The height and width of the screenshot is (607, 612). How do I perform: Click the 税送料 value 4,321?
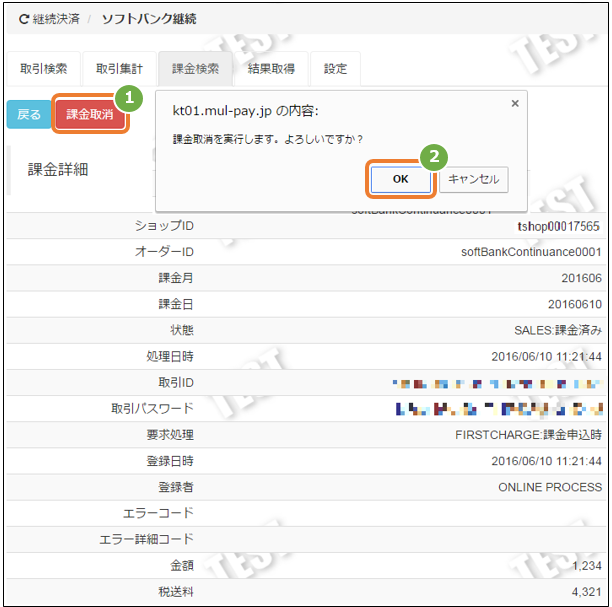587,592
